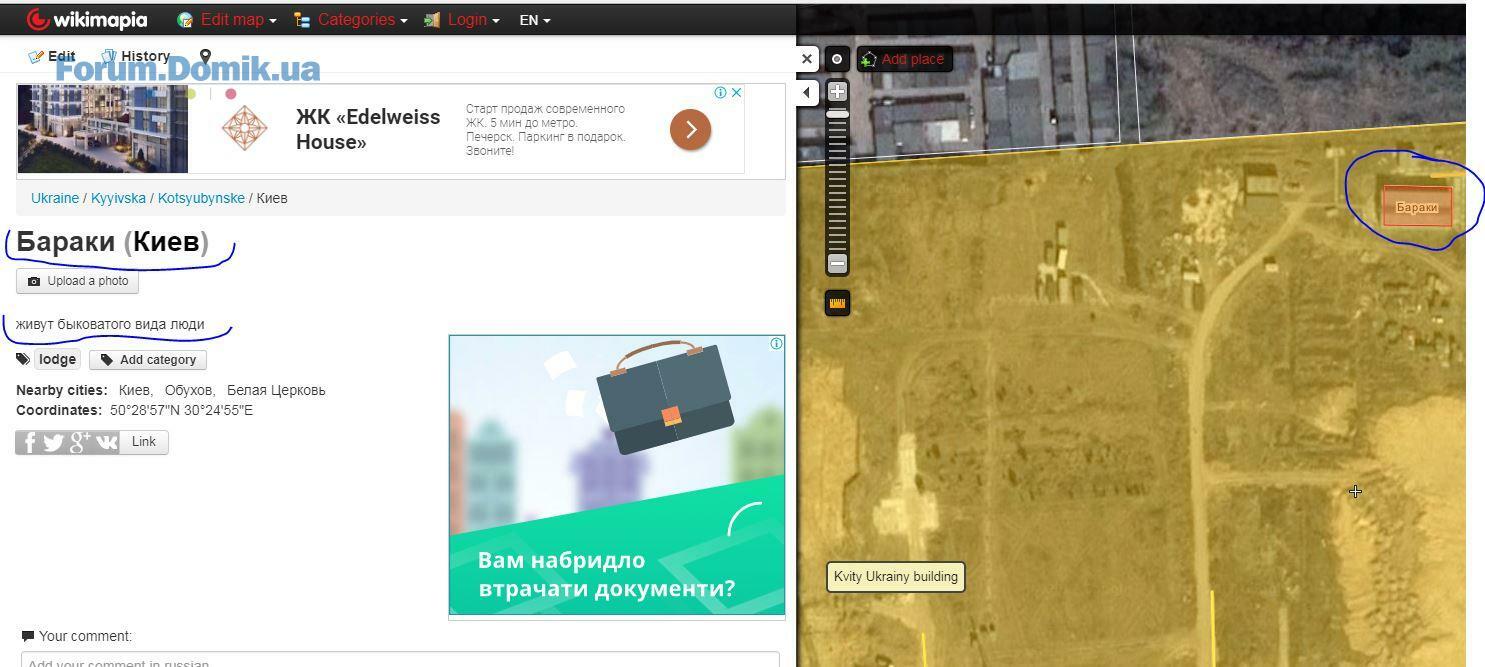Click the Бараки (Киев) page title
The height and width of the screenshot is (667, 1485).
point(112,242)
